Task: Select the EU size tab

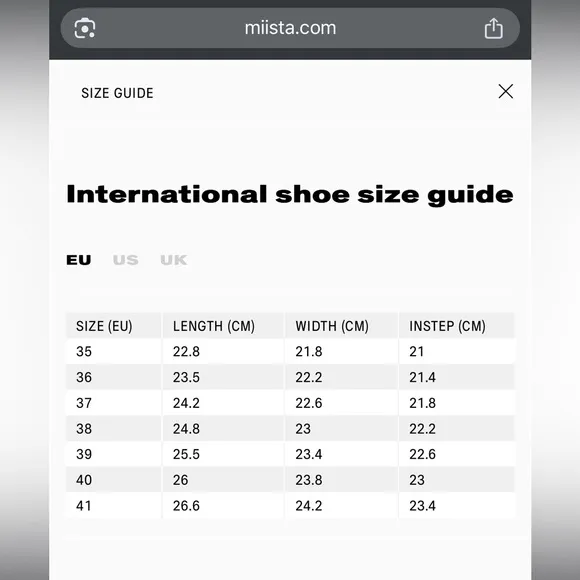Action: (x=79, y=260)
